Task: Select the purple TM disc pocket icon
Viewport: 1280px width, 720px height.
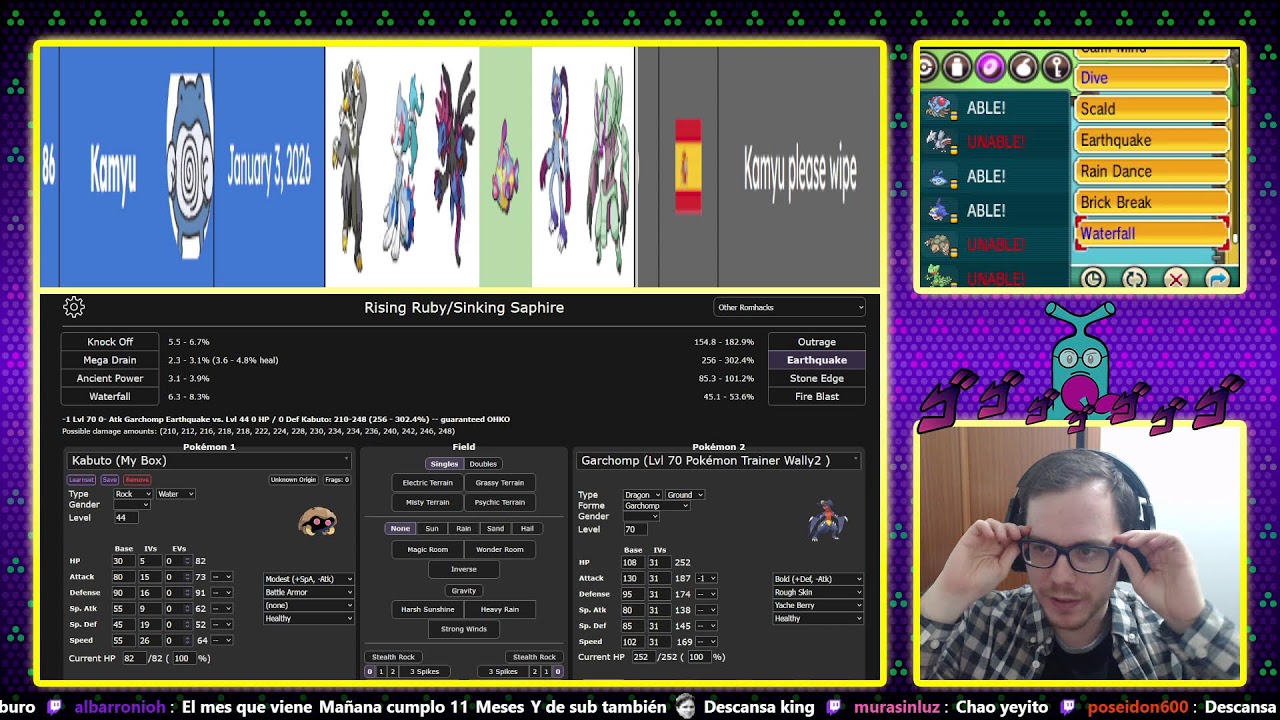Action: [x=990, y=67]
